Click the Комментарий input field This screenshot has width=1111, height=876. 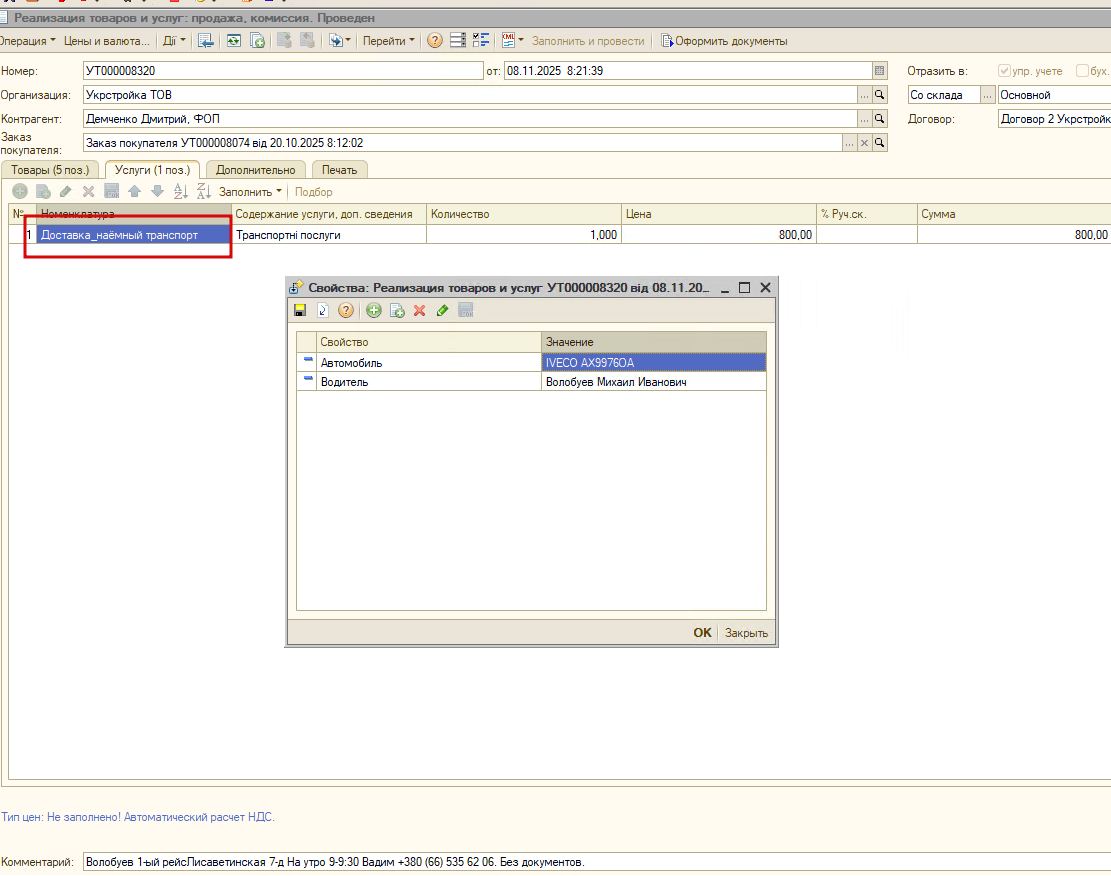(x=597, y=862)
